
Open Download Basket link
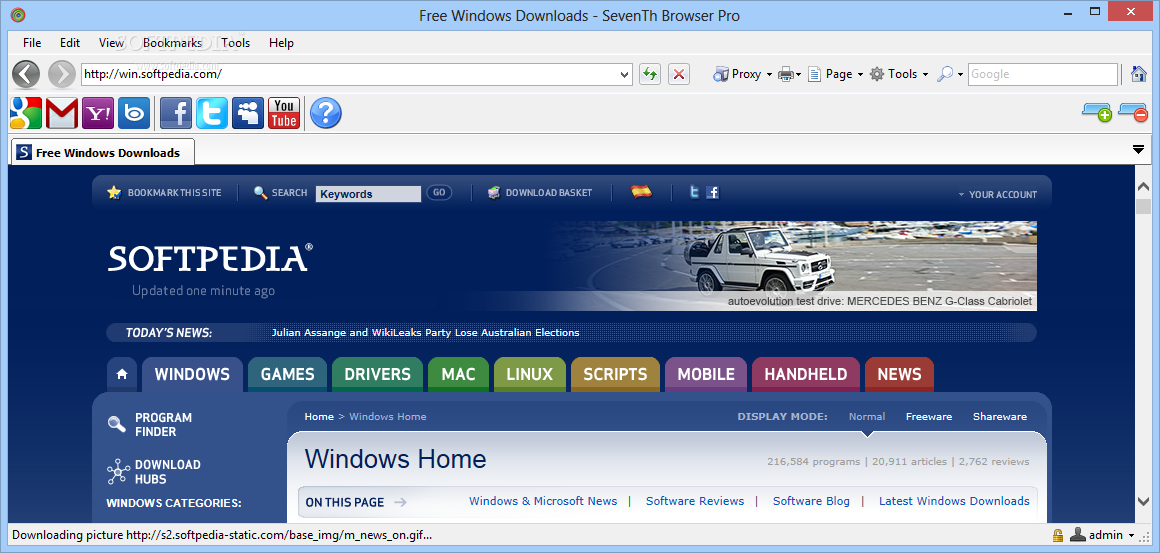[540, 192]
